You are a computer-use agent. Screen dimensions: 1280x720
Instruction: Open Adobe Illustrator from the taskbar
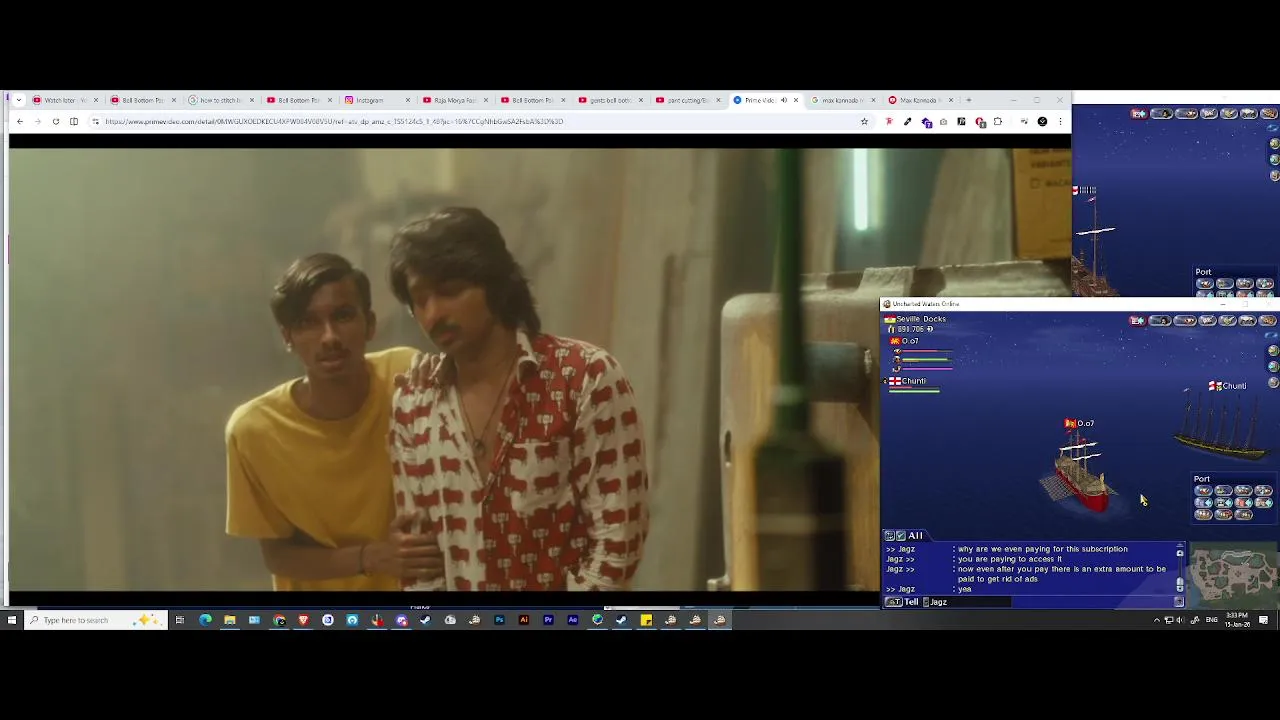(524, 620)
